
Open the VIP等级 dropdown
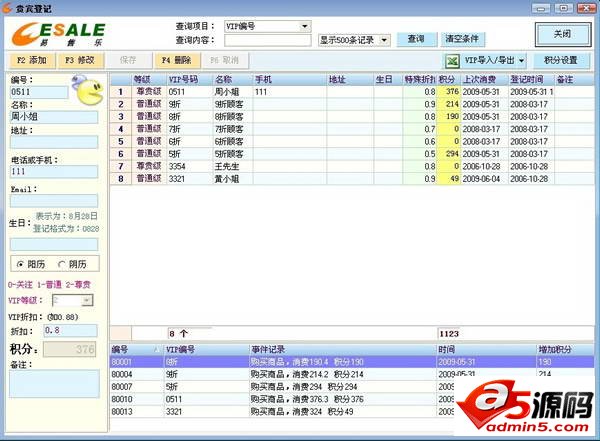coord(87,301)
